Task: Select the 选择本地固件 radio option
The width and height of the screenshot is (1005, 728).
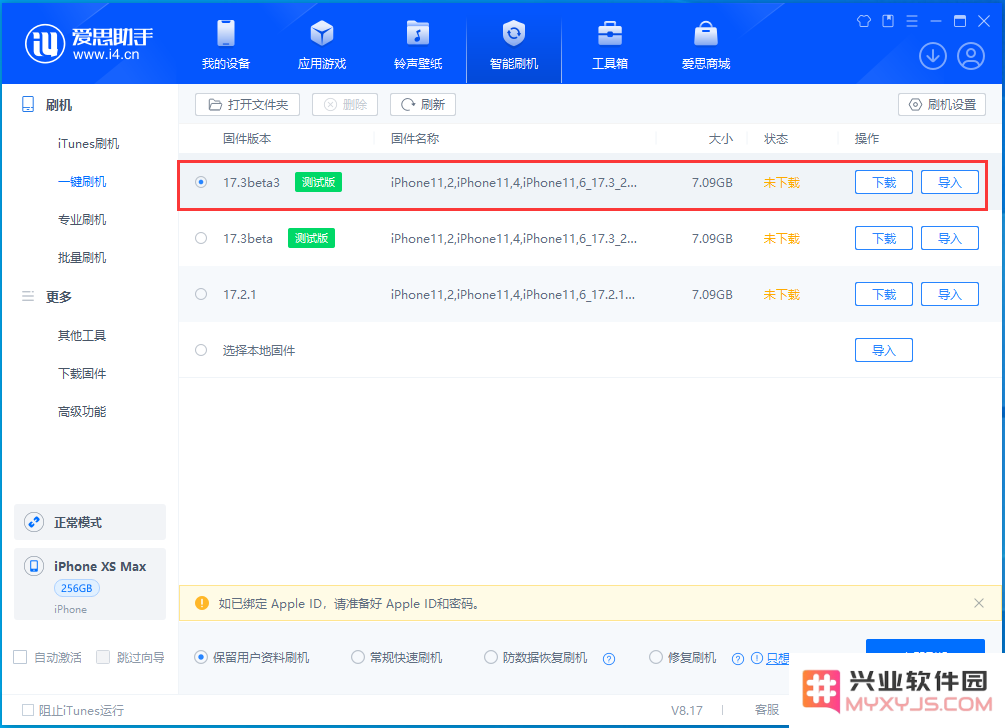Action: coord(201,350)
